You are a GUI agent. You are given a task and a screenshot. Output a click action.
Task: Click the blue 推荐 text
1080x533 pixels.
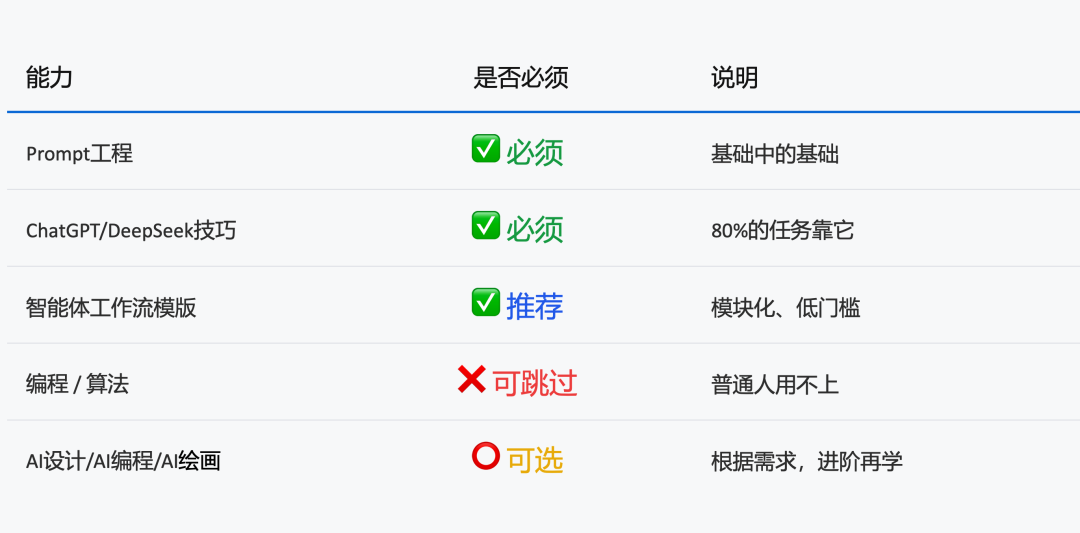(x=534, y=306)
